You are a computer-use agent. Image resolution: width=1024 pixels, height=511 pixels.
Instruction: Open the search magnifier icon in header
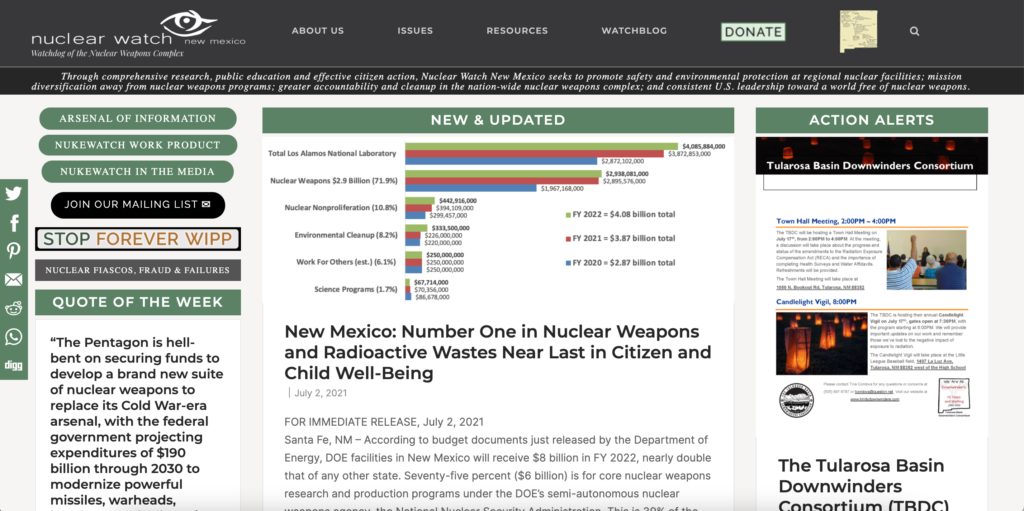(x=914, y=31)
